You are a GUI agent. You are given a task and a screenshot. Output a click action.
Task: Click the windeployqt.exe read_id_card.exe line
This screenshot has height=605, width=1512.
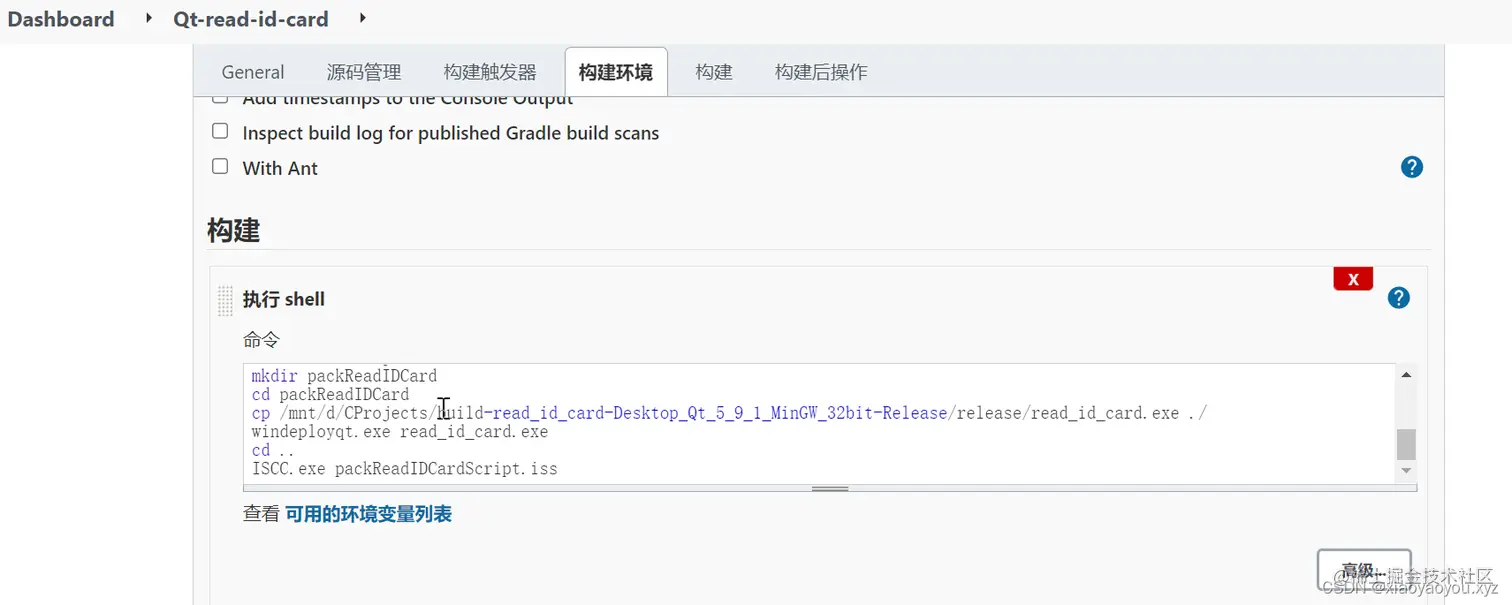coord(400,432)
